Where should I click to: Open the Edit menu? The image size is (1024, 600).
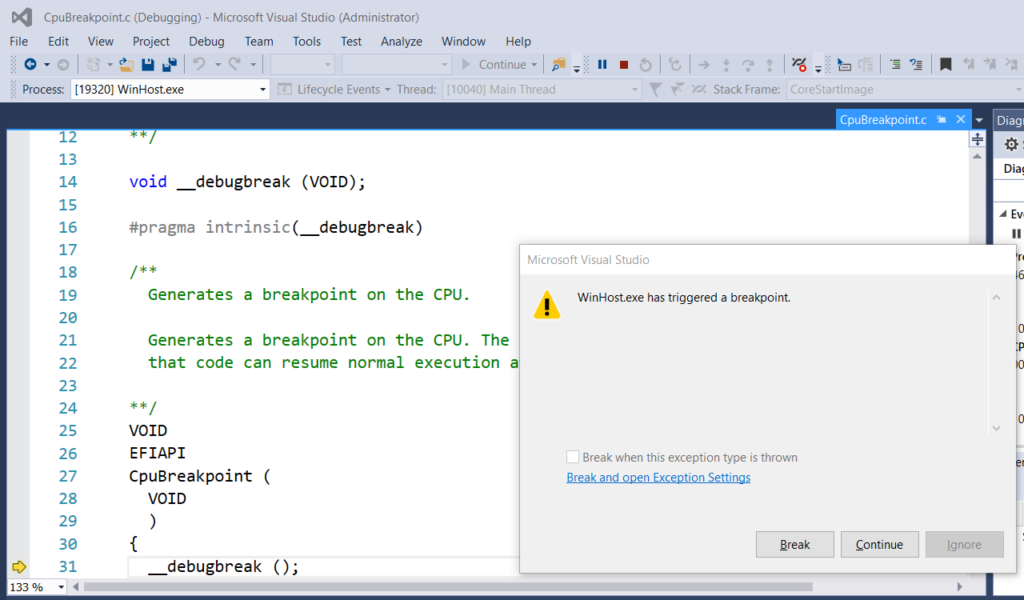pyautogui.click(x=58, y=41)
